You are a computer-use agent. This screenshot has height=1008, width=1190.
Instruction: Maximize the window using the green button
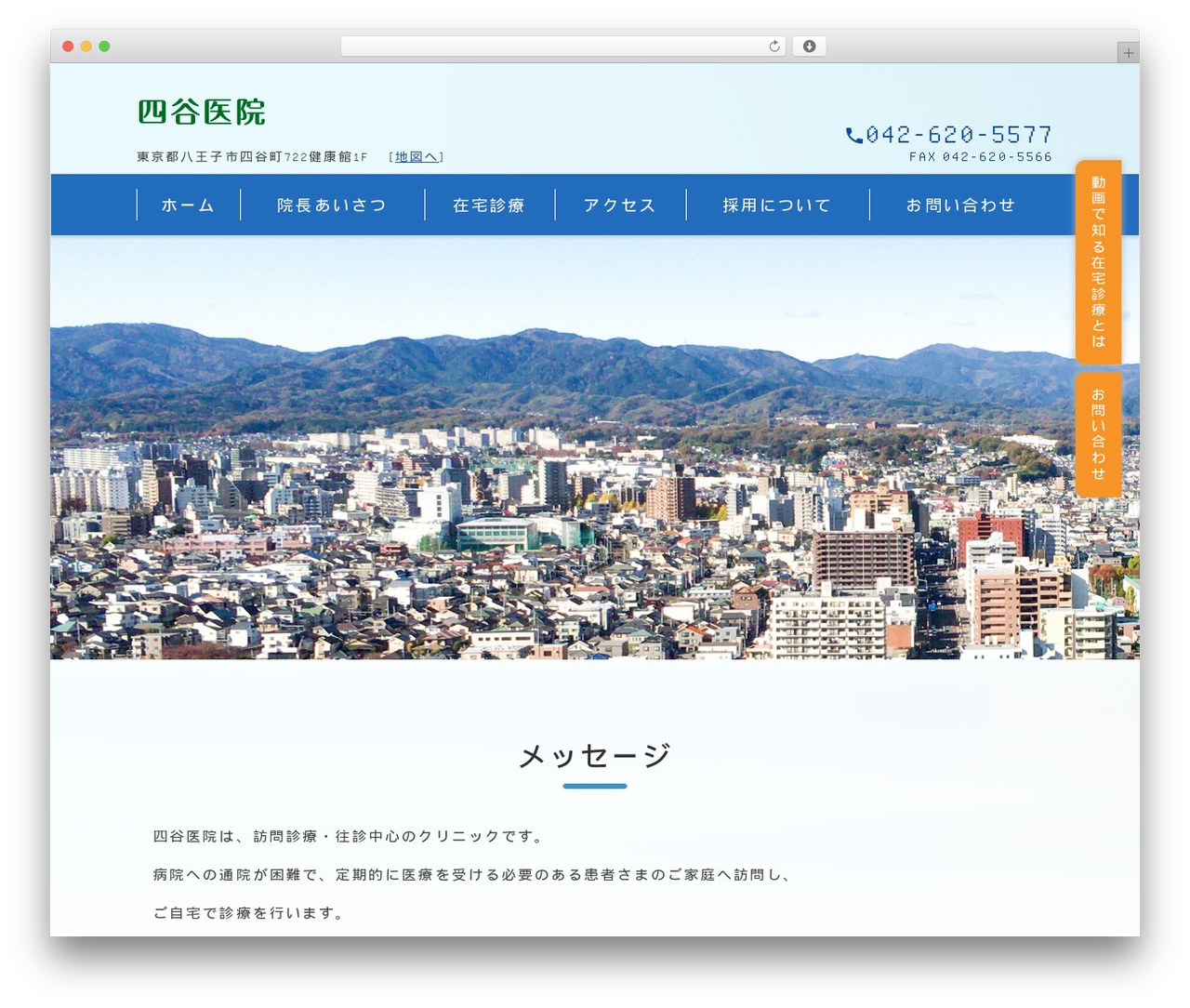pyautogui.click(x=104, y=46)
